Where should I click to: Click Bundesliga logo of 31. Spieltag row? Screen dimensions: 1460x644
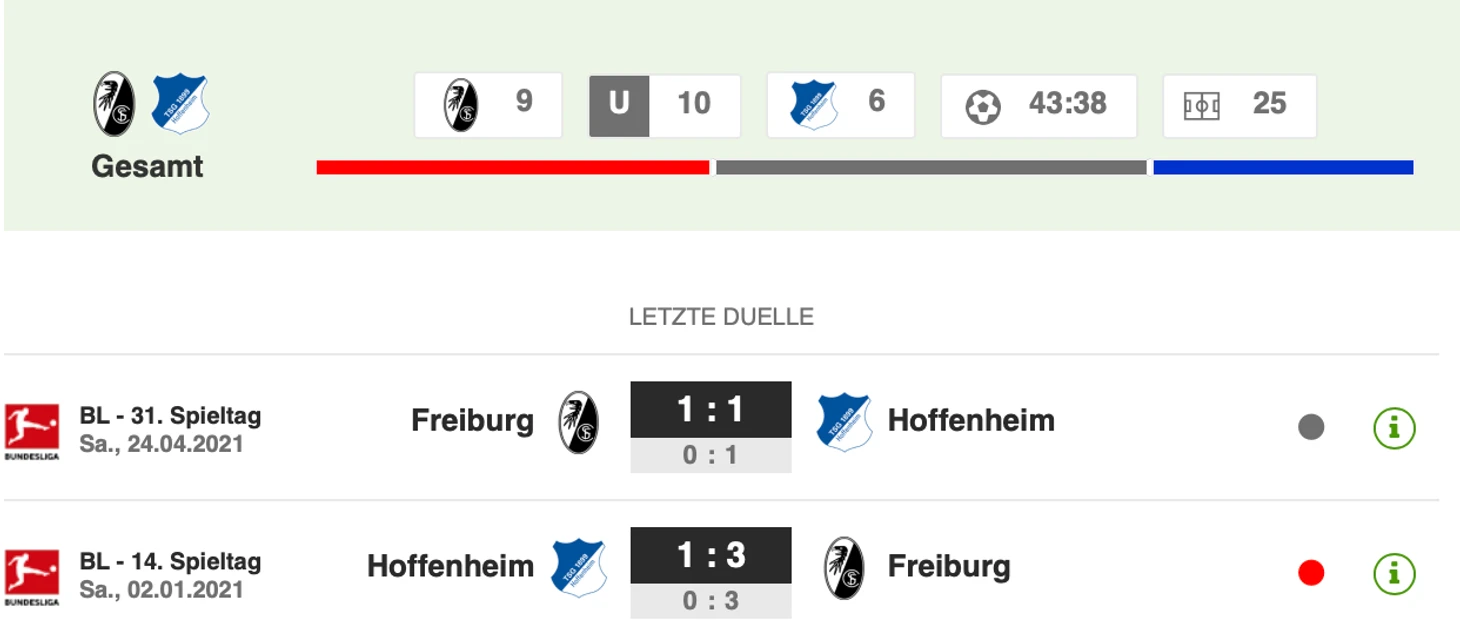click(32, 430)
